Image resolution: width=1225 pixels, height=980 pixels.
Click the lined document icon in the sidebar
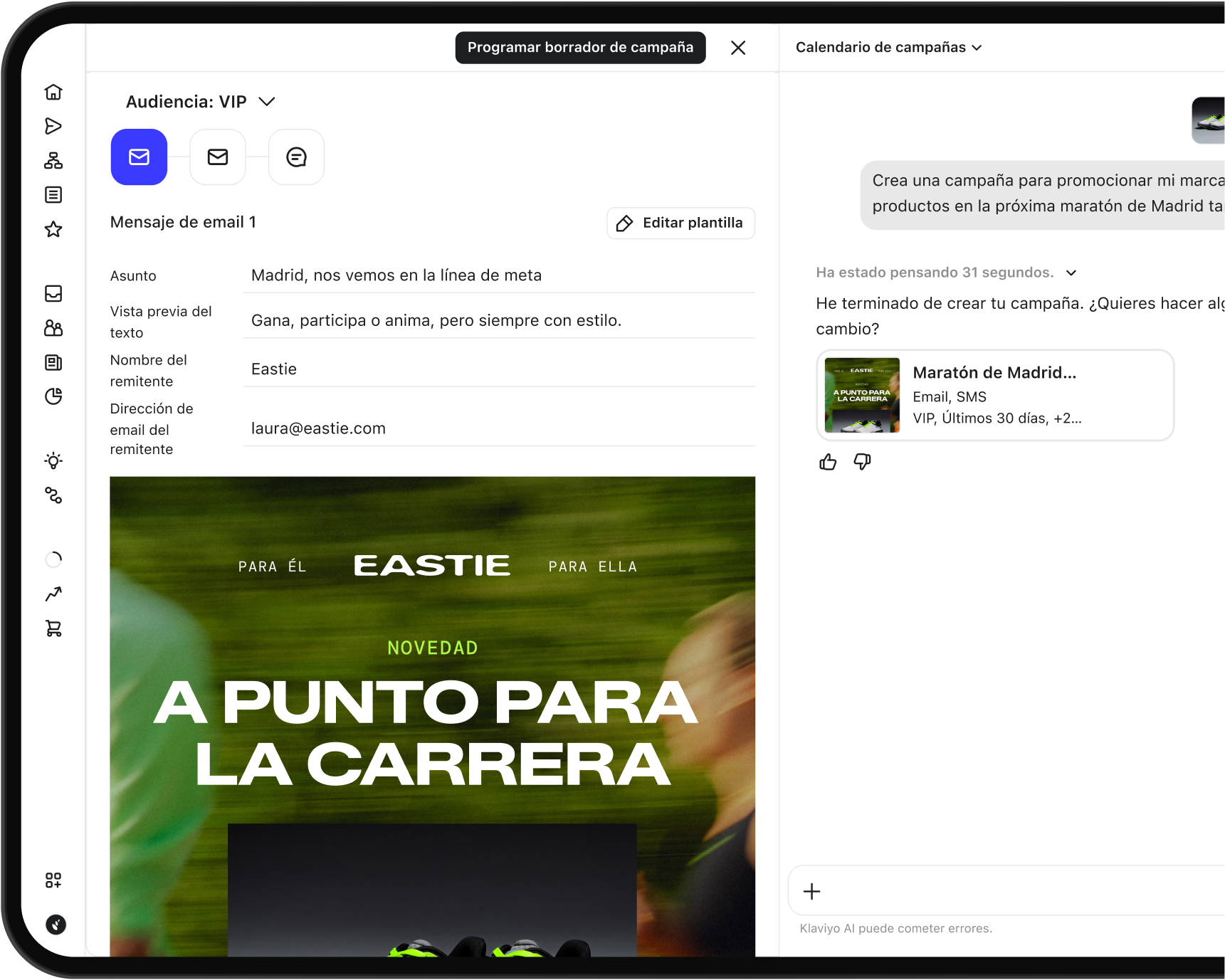pyautogui.click(x=53, y=194)
